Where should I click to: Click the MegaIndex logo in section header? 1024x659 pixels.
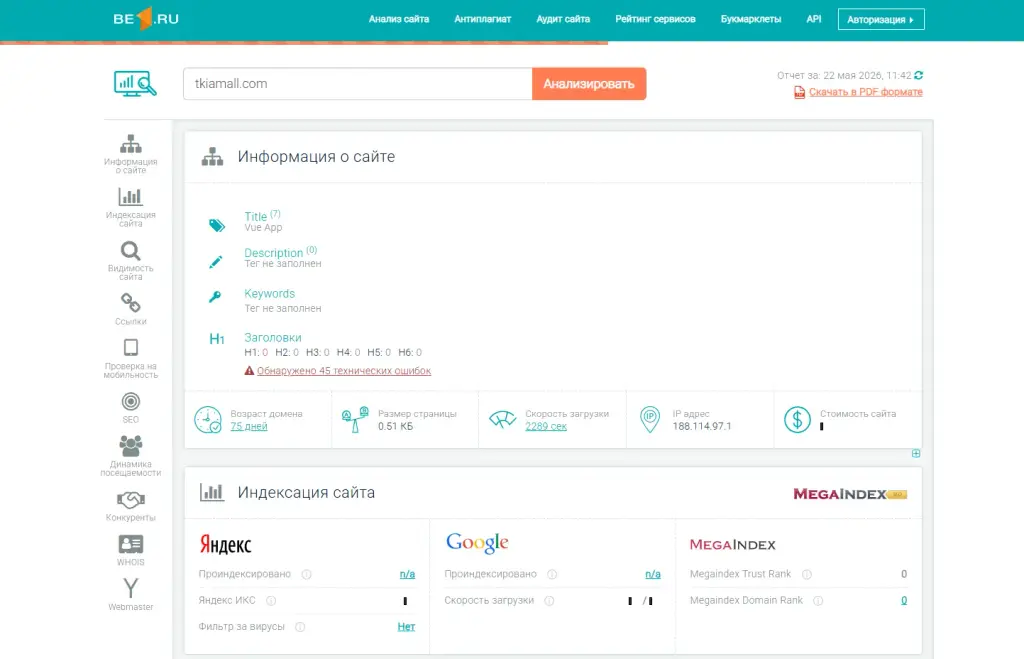pos(850,494)
